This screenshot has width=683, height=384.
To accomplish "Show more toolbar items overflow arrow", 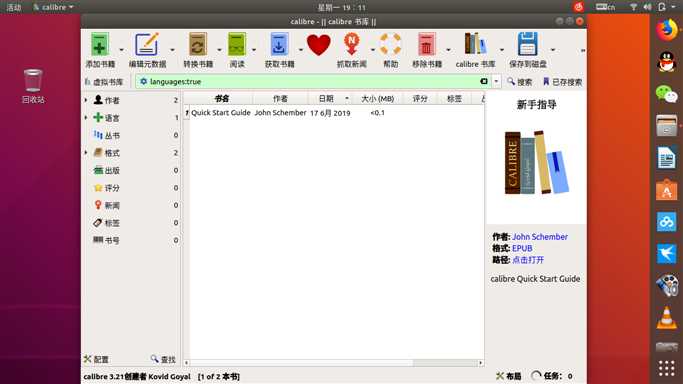I will [x=582, y=51].
